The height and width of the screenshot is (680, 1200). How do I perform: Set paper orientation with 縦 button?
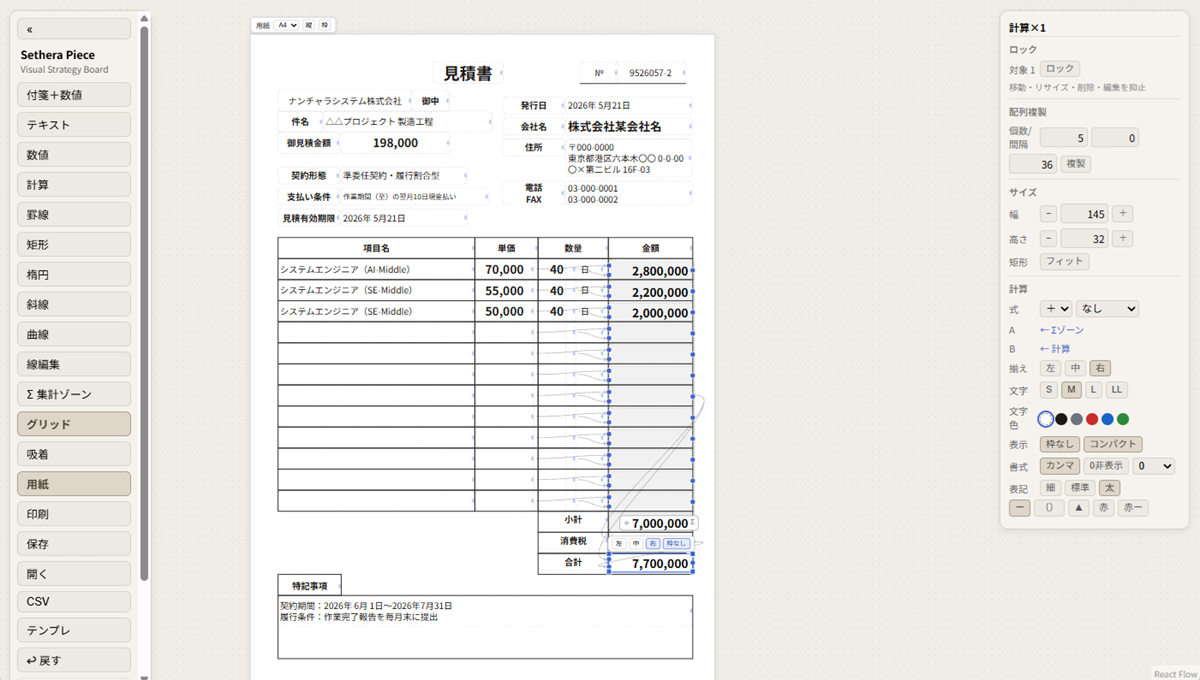coord(309,25)
